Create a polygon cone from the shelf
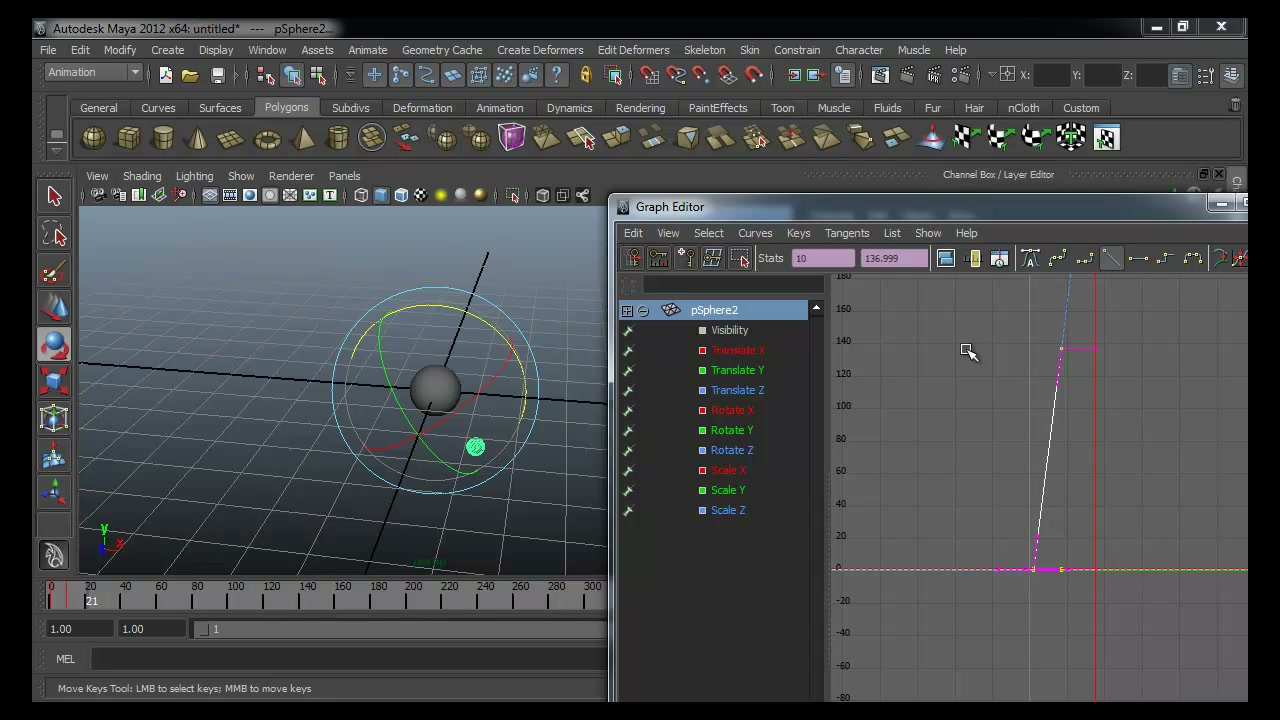 pyautogui.click(x=197, y=138)
